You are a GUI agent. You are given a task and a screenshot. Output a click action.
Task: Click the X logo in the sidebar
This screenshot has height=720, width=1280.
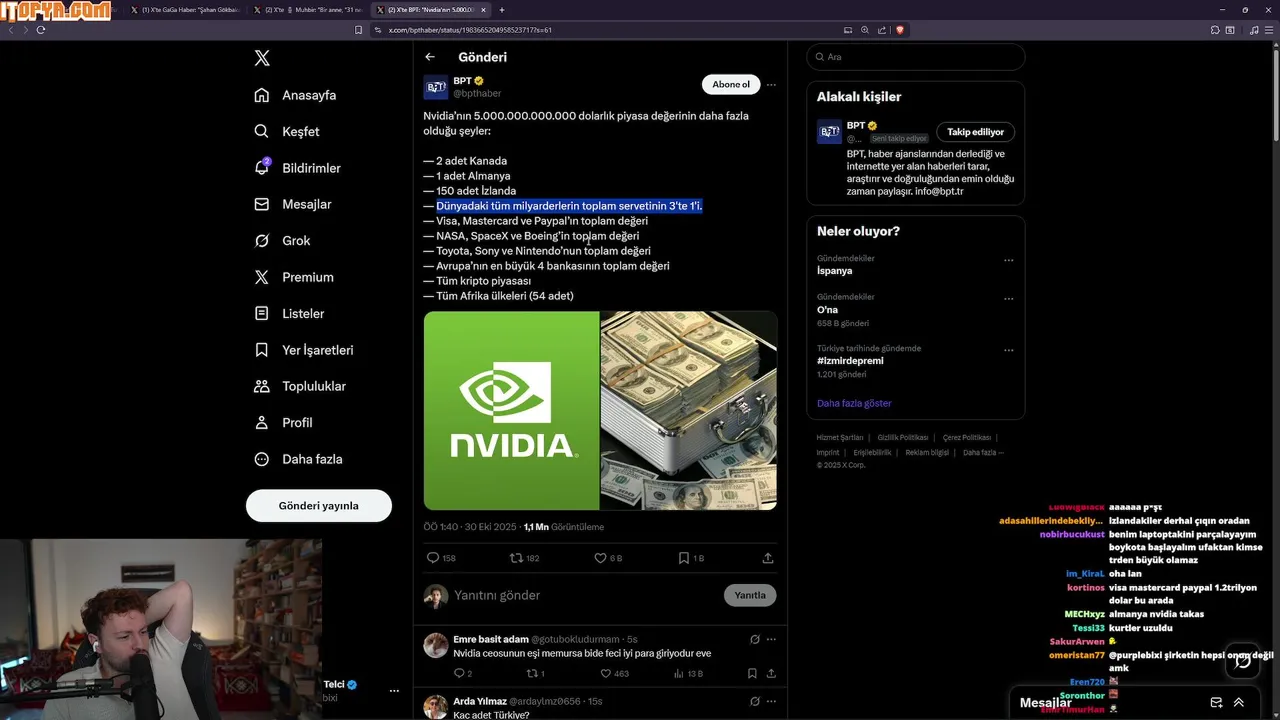262,58
